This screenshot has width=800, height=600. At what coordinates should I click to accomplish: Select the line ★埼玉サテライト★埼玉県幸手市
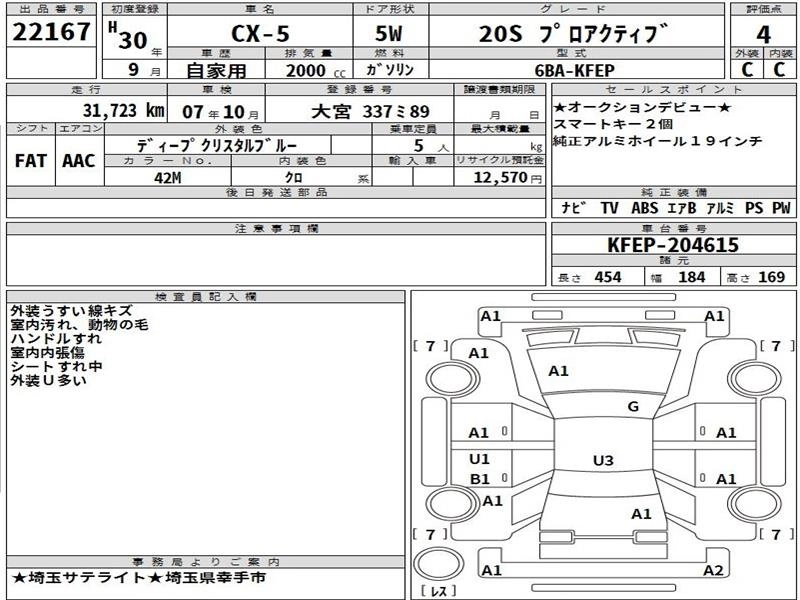(x=139, y=578)
